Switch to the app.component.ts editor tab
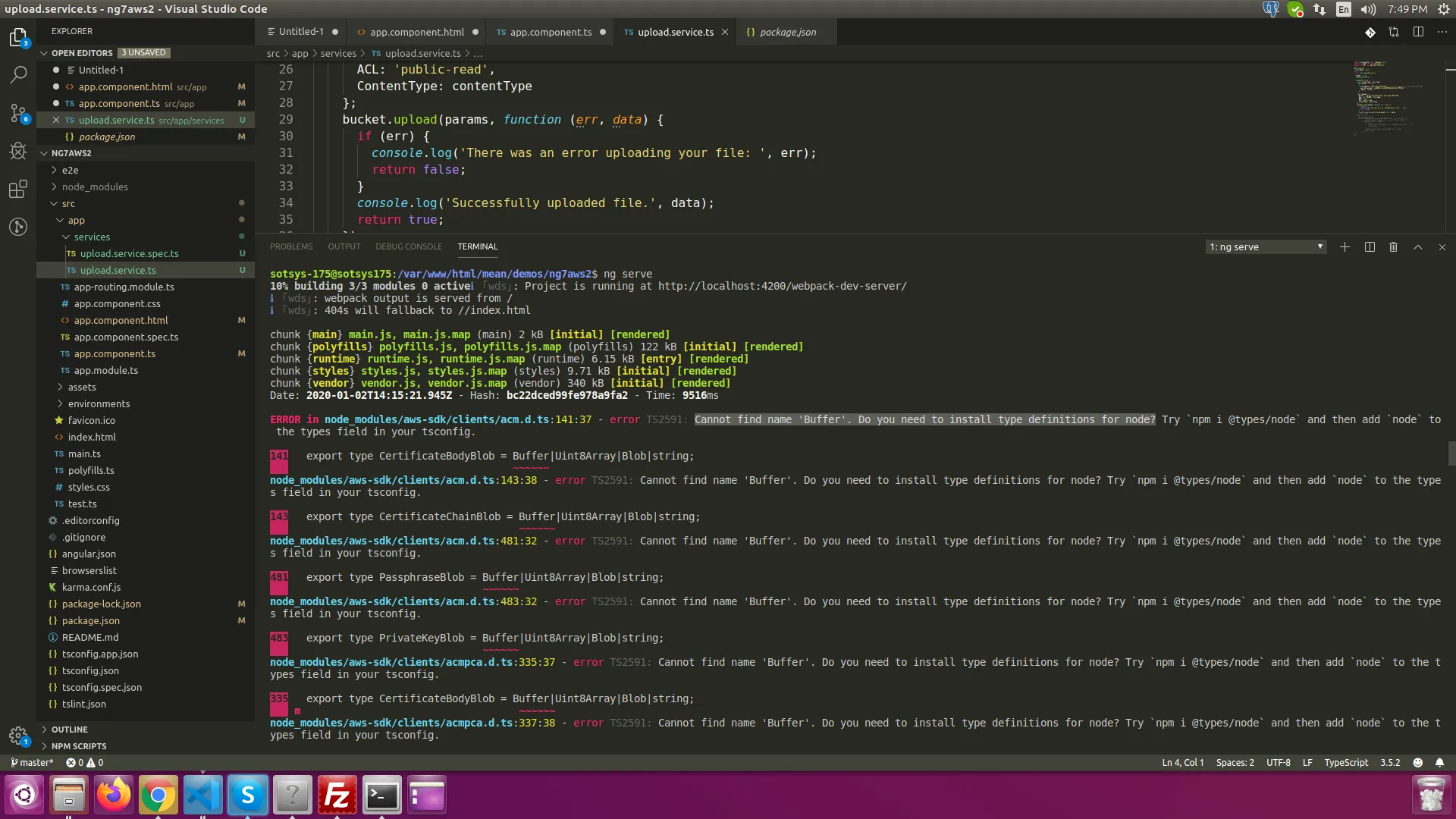The width and height of the screenshot is (1456, 819). pos(551,32)
